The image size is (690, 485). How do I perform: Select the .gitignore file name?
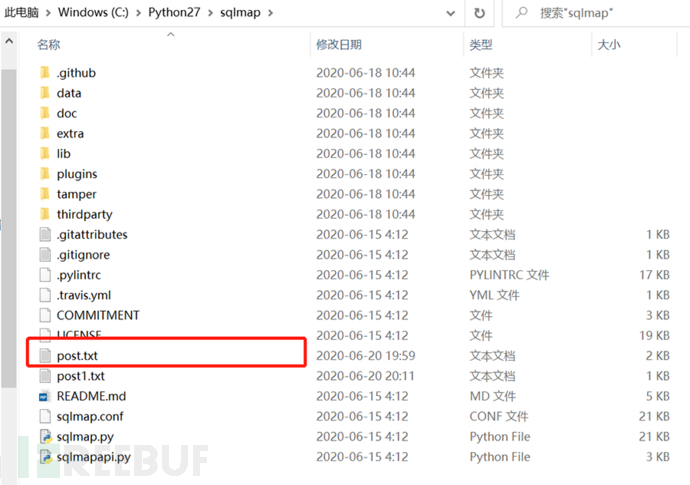(83, 255)
